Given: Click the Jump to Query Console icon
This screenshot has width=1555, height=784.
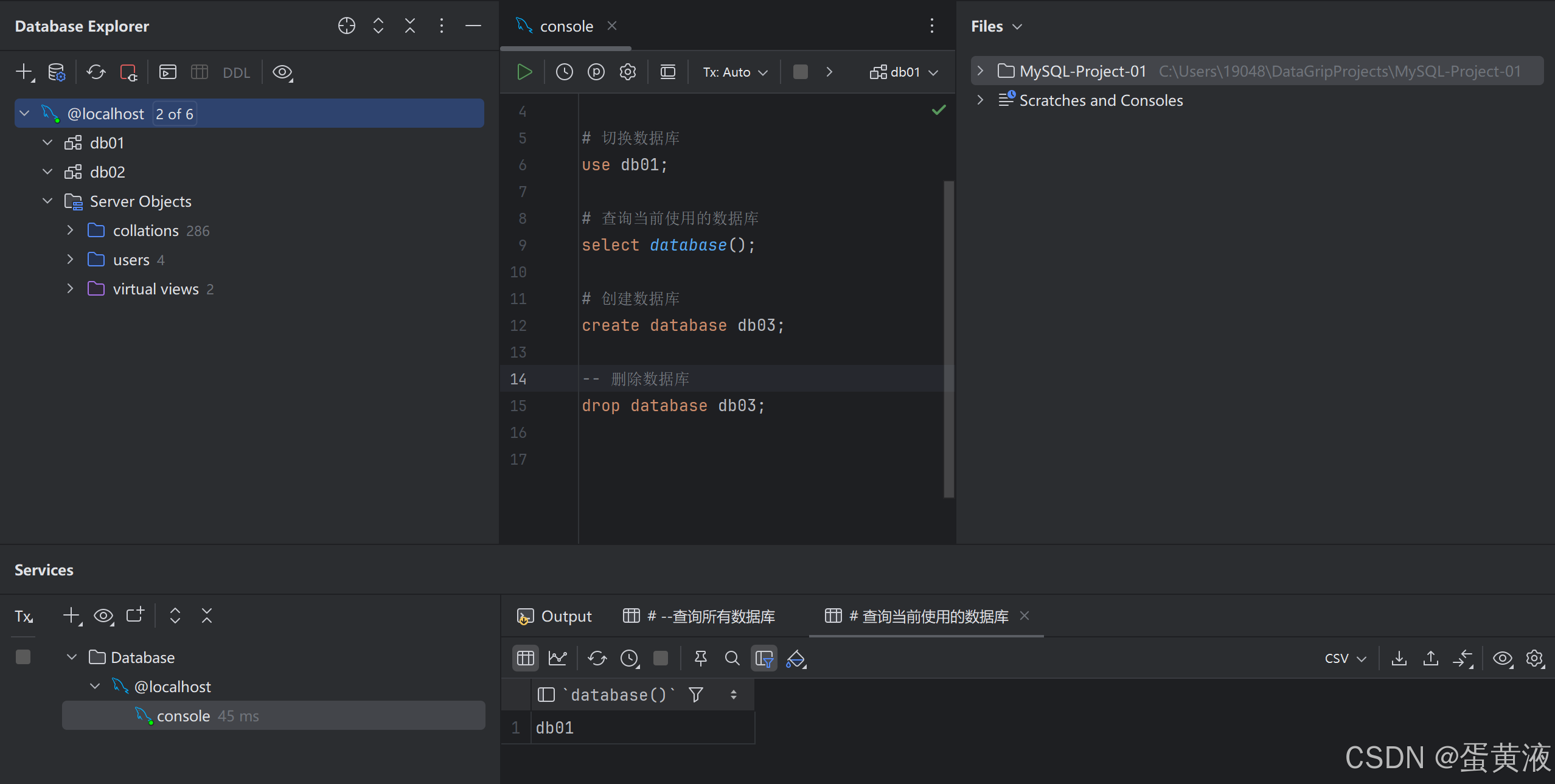Looking at the screenshot, I should (167, 72).
